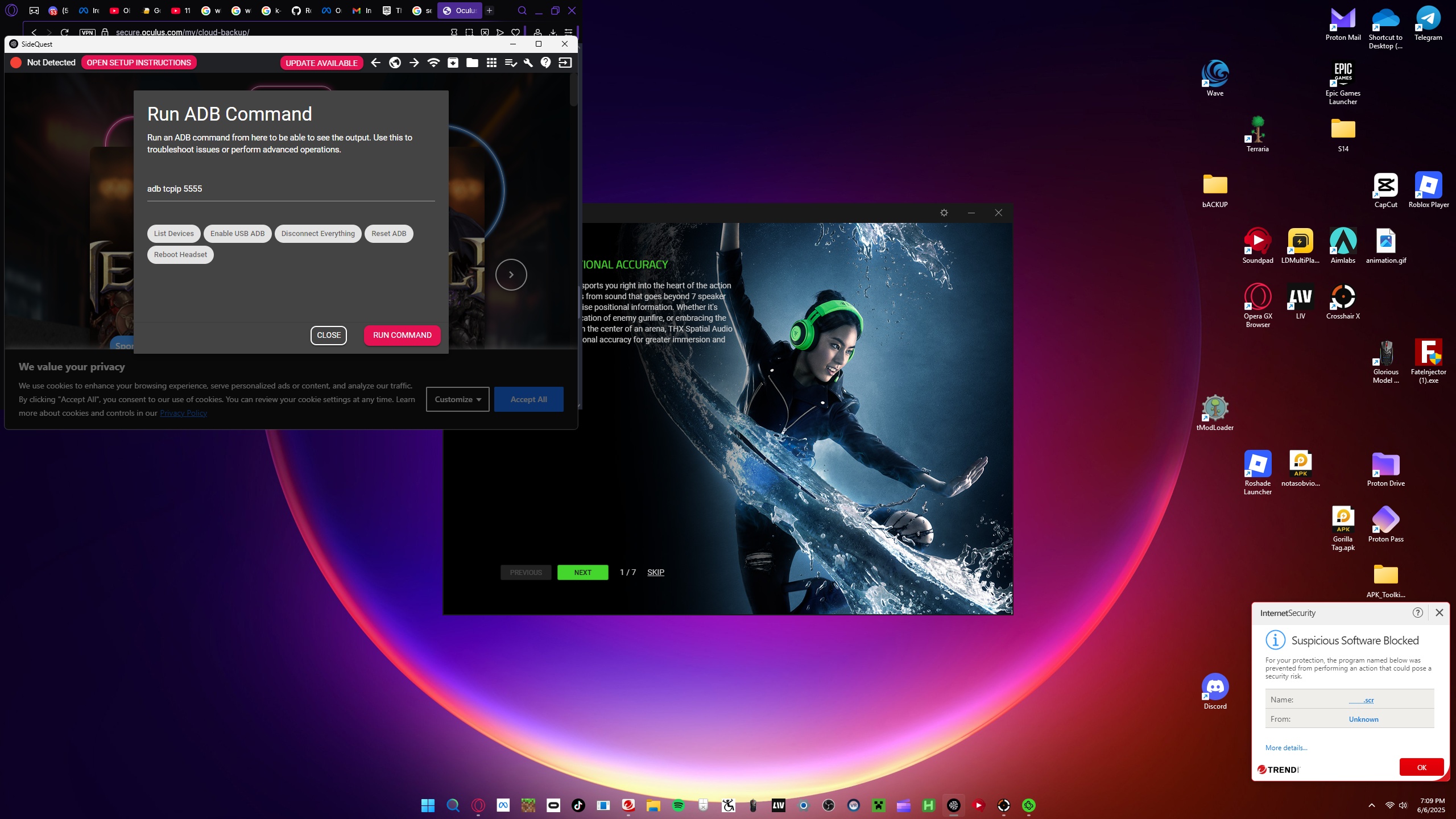Click the back arrow in SideQuest toolbar
The image size is (1456, 819).
coord(375,63)
